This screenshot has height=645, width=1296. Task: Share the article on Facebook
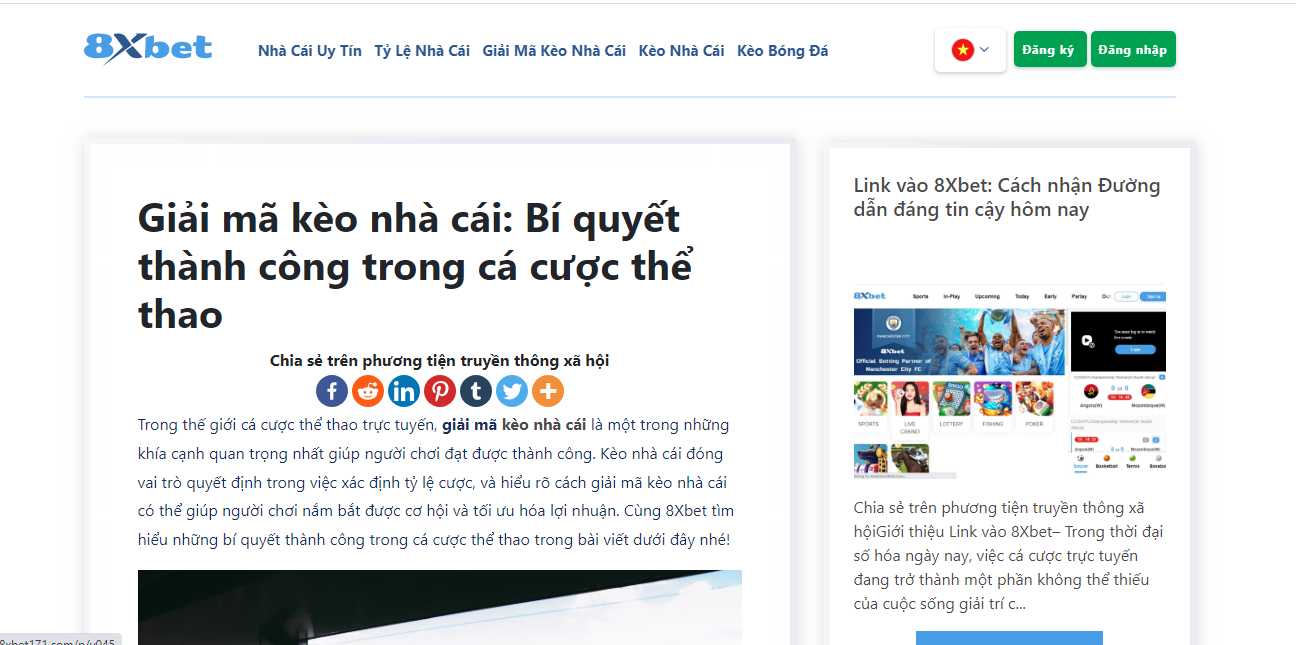(x=332, y=391)
